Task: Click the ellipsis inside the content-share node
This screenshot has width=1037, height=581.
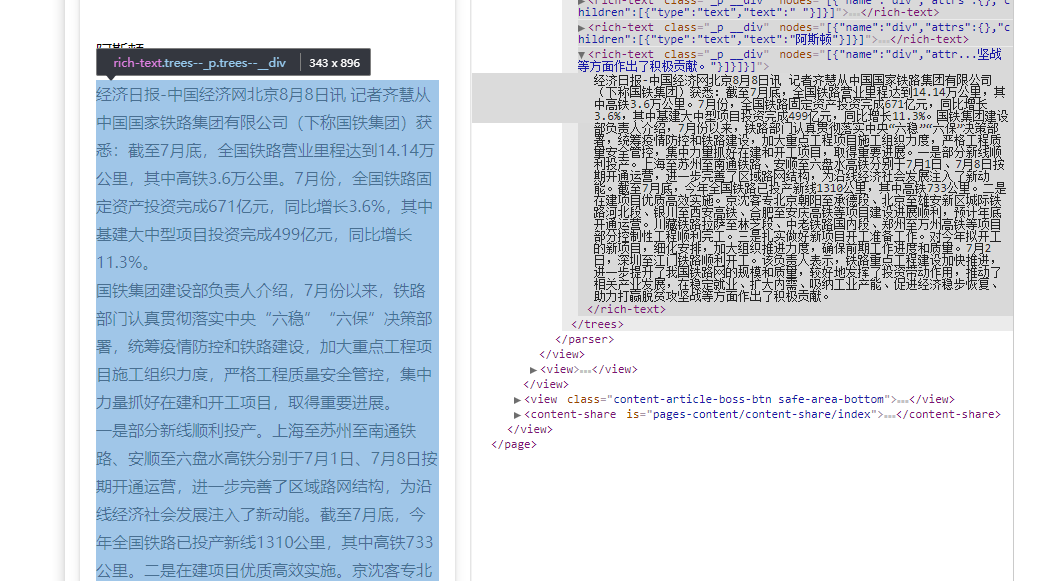Action: (x=890, y=415)
